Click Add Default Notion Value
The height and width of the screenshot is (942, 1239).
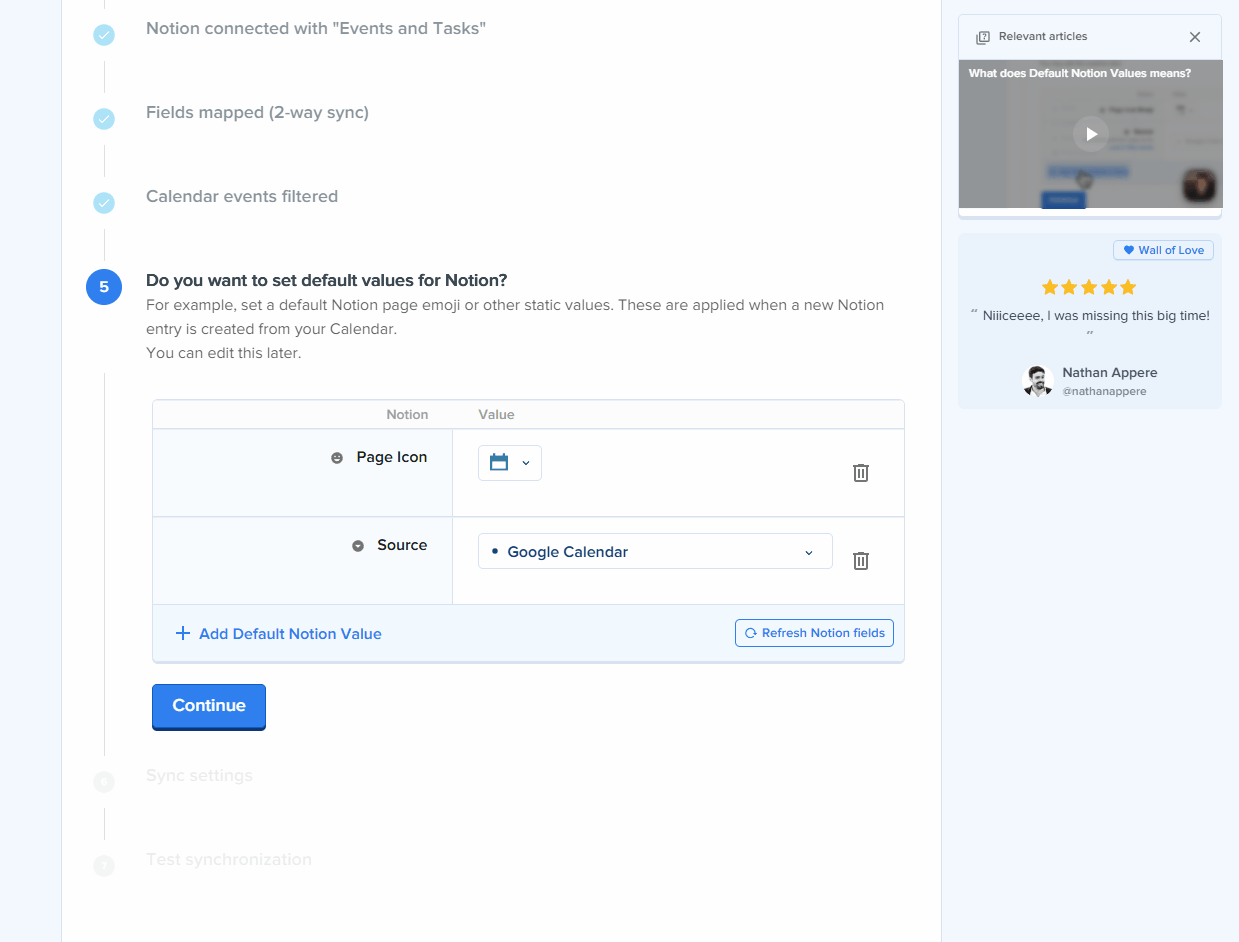coord(290,634)
